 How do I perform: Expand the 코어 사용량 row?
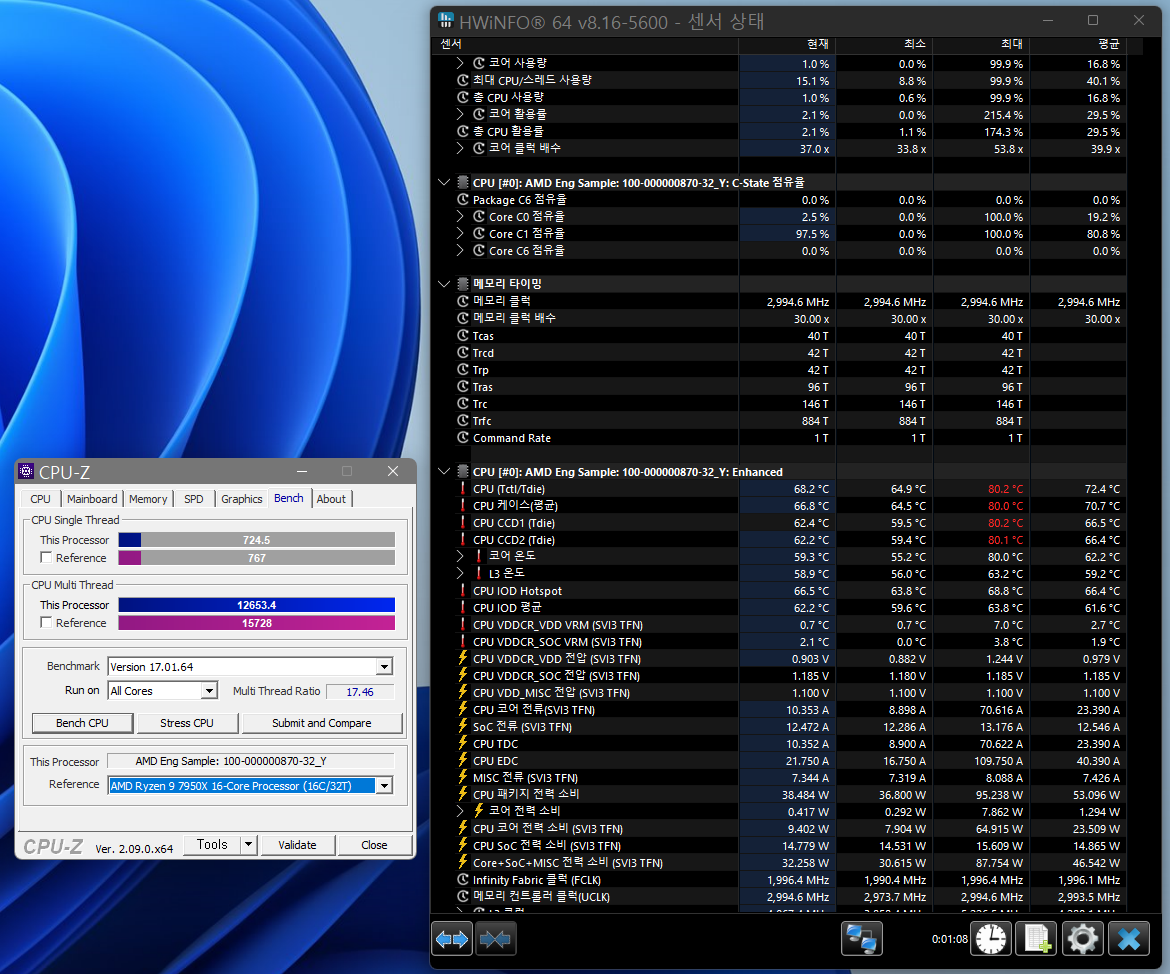pyautogui.click(x=460, y=63)
